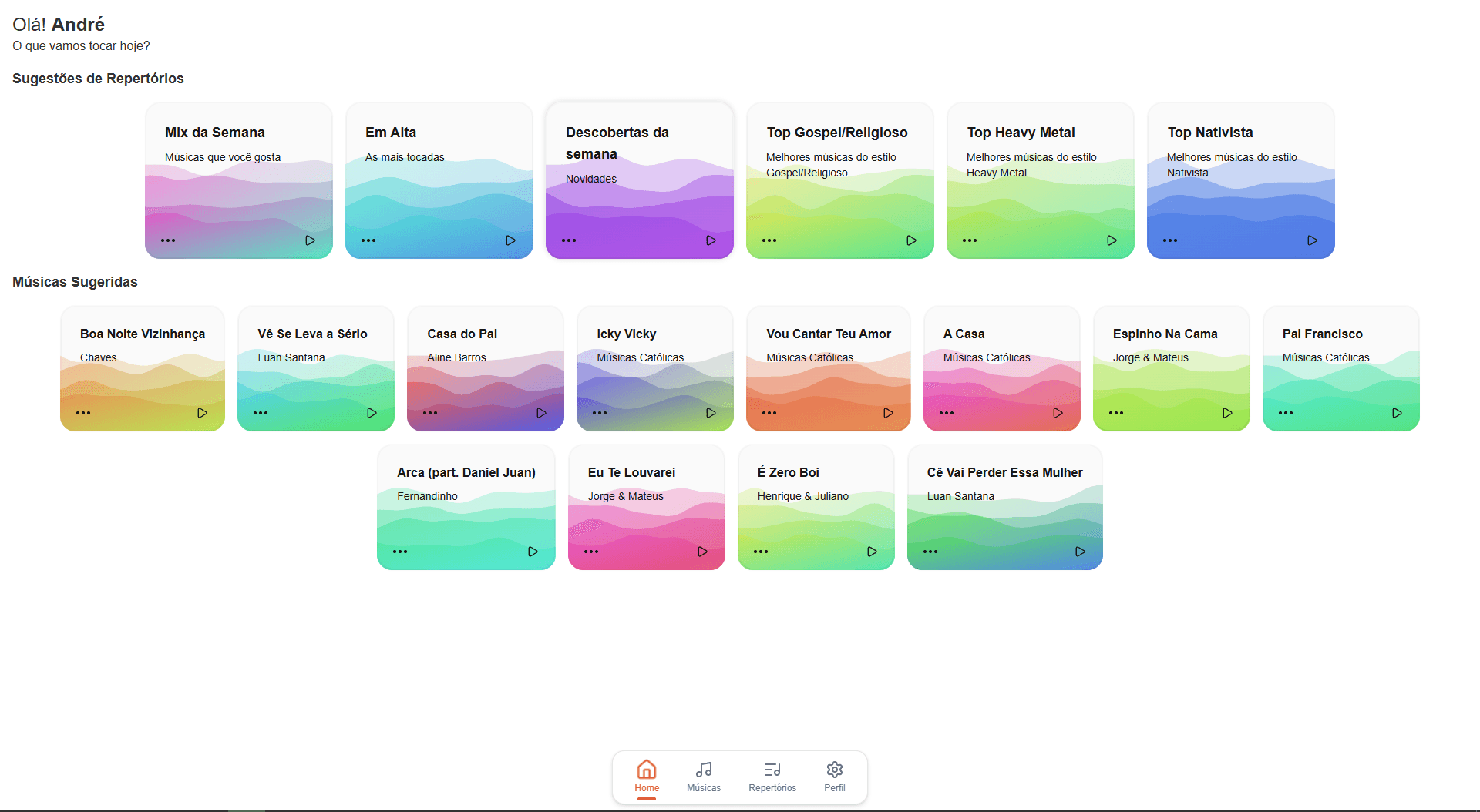Screen dimensions: 1480x812
Task: Open the Músicas navigation icon
Action: coord(703,776)
